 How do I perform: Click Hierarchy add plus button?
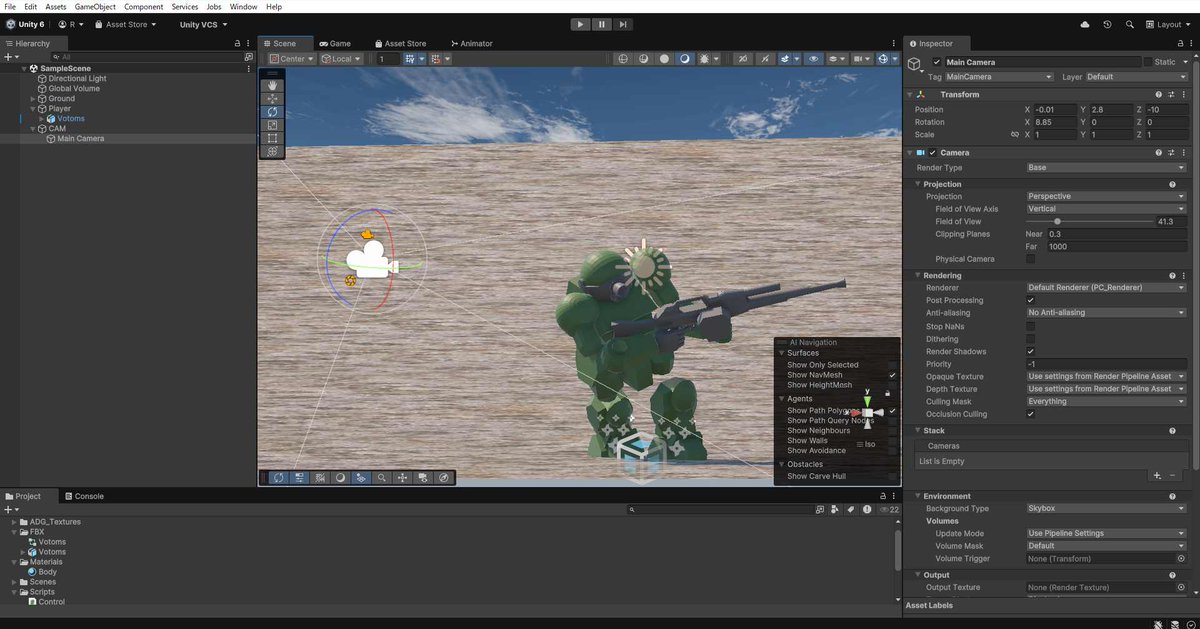tap(8, 57)
